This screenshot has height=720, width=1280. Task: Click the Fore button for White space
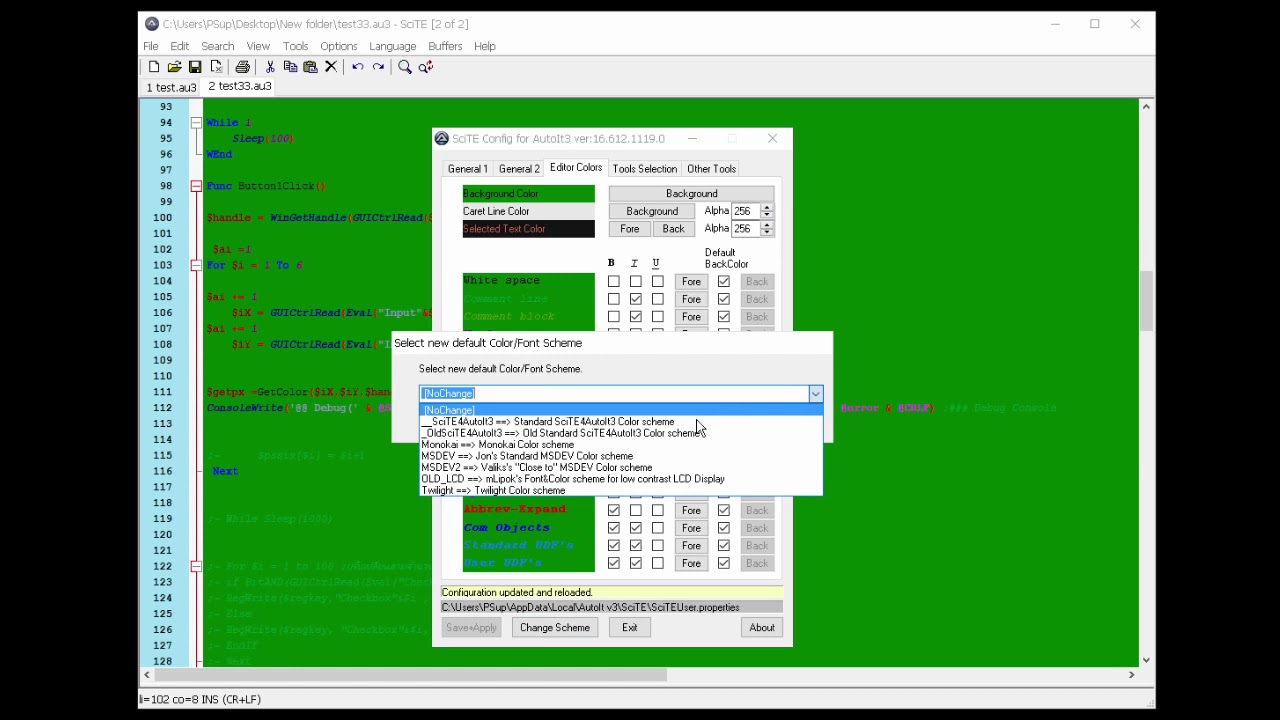point(691,282)
